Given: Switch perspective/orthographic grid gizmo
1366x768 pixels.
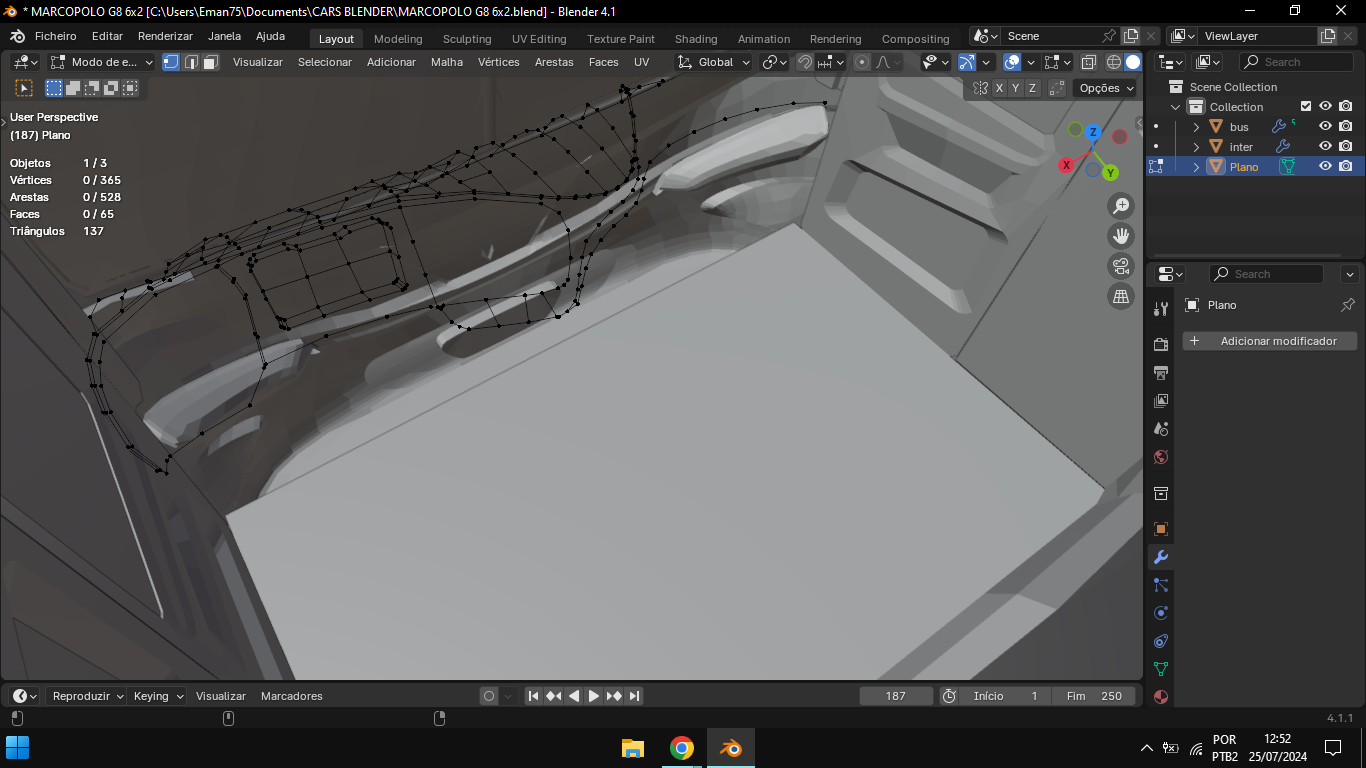Looking at the screenshot, I should 1121,296.
